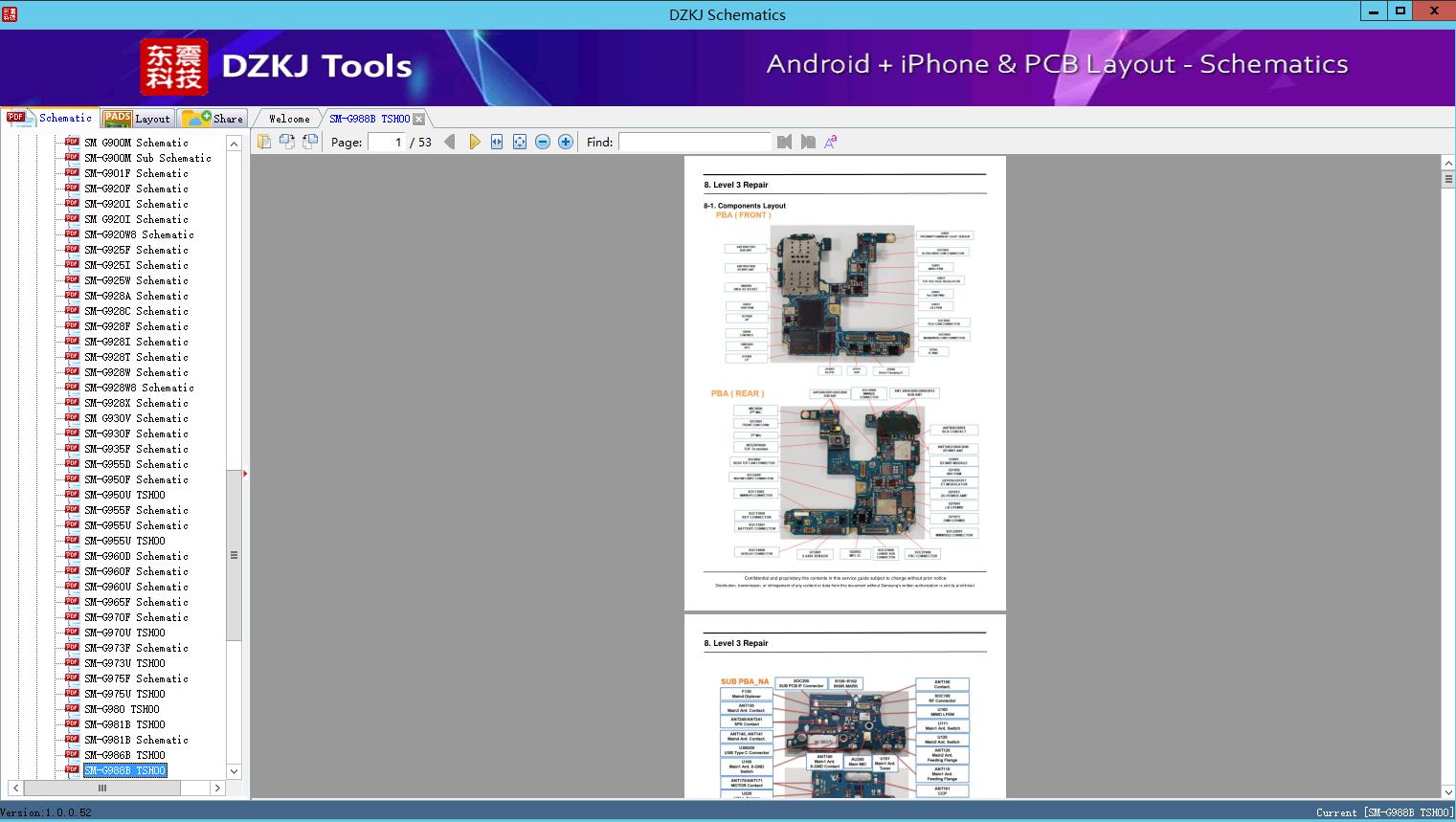The height and width of the screenshot is (822, 1456).
Task: Click the find previous icon
Action: coord(785,142)
